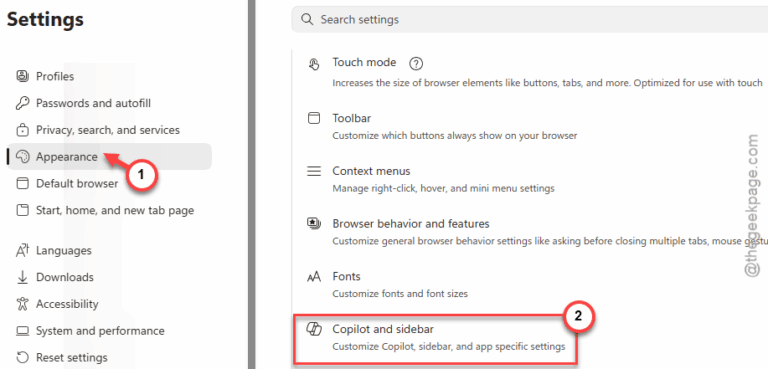Click the Settings page heading

(45, 20)
